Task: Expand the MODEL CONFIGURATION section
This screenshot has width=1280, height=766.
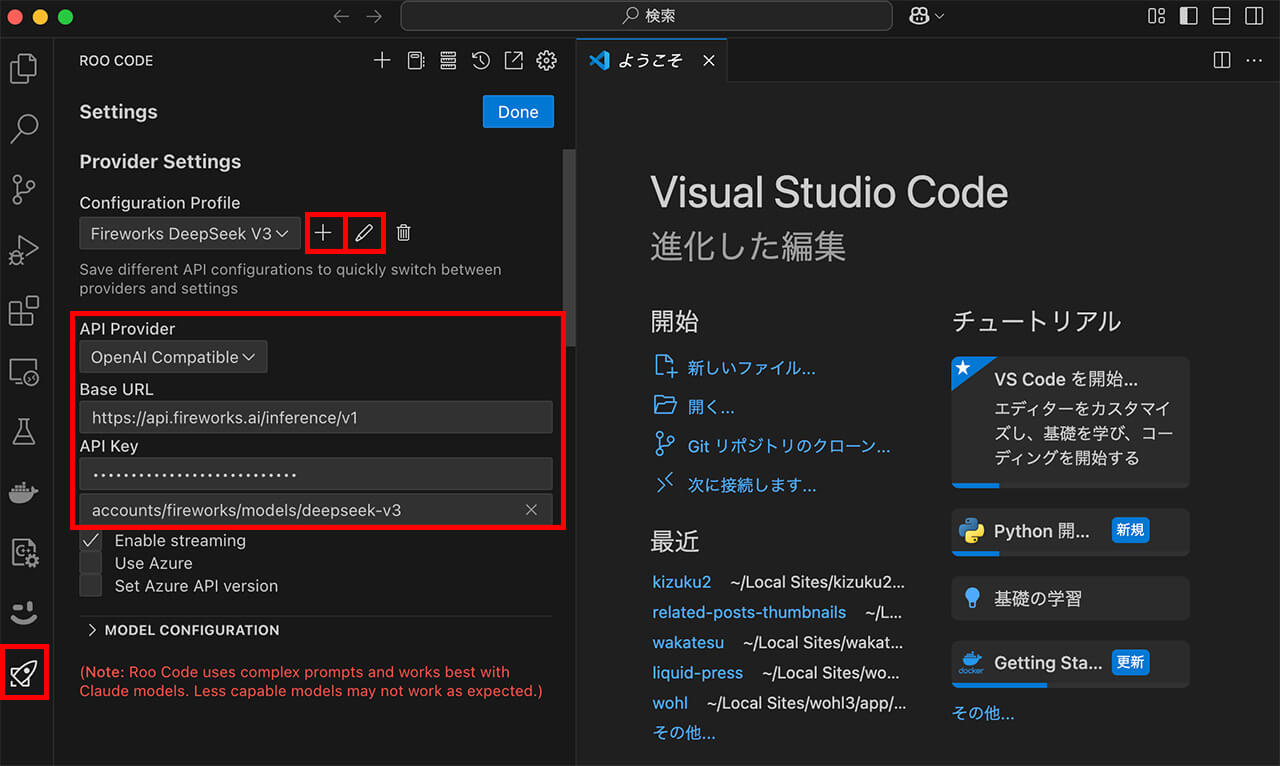Action: [x=182, y=630]
